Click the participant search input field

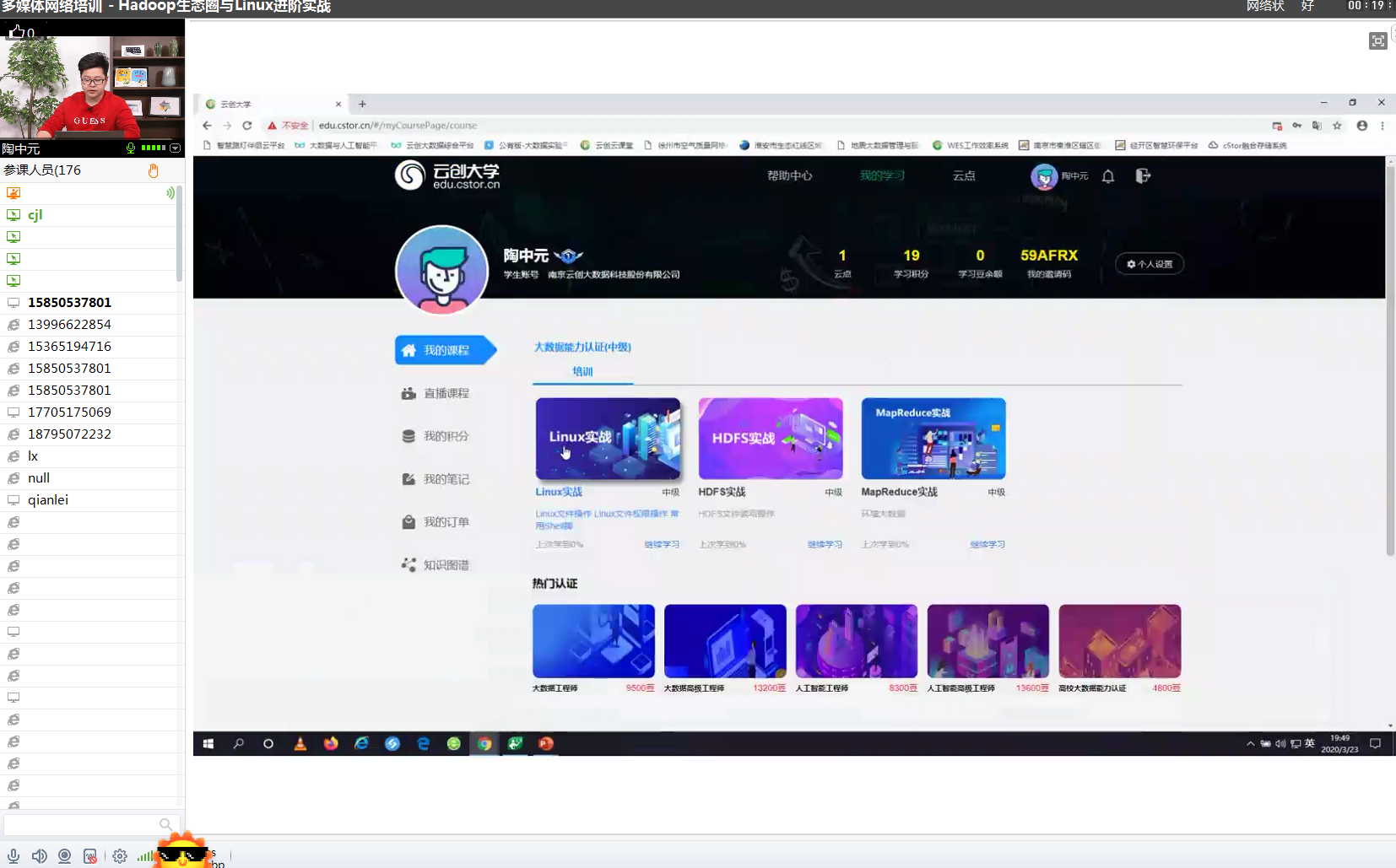81,824
